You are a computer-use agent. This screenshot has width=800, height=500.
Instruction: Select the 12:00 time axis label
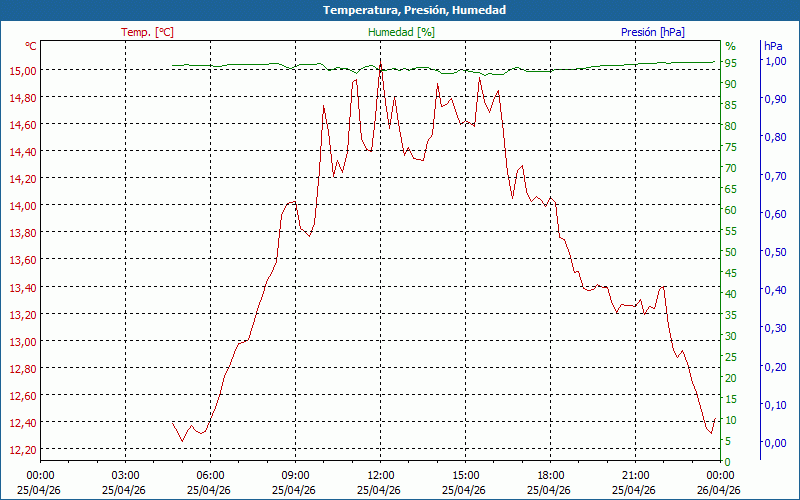(380, 475)
